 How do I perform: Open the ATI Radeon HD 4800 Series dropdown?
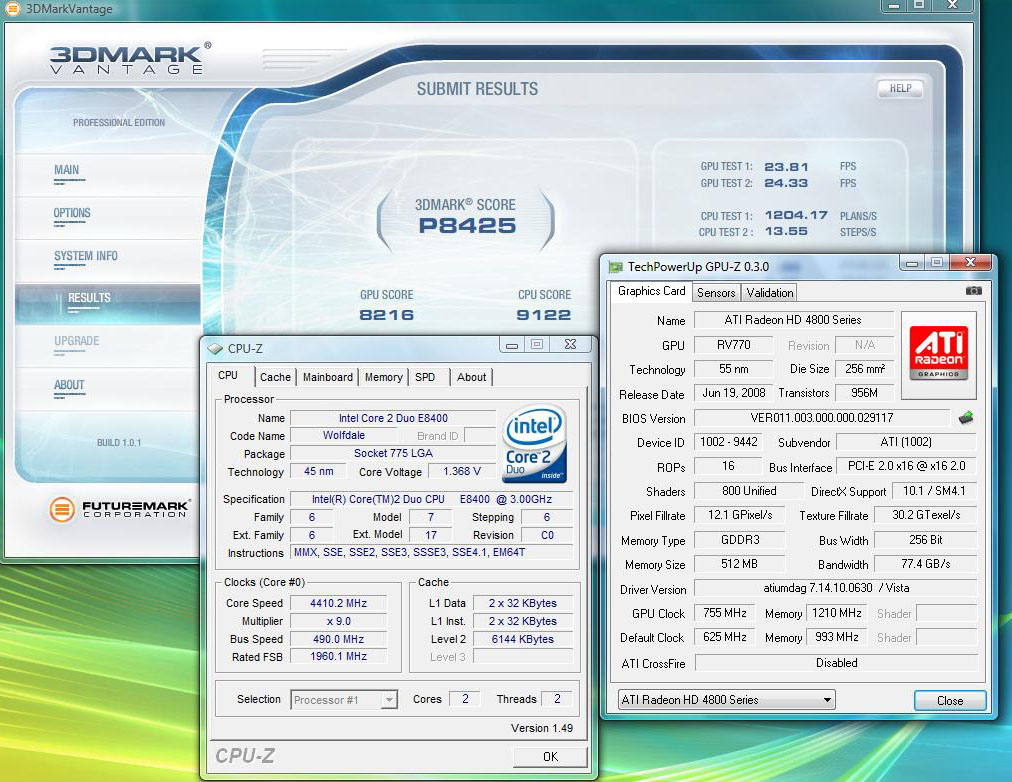pos(727,699)
